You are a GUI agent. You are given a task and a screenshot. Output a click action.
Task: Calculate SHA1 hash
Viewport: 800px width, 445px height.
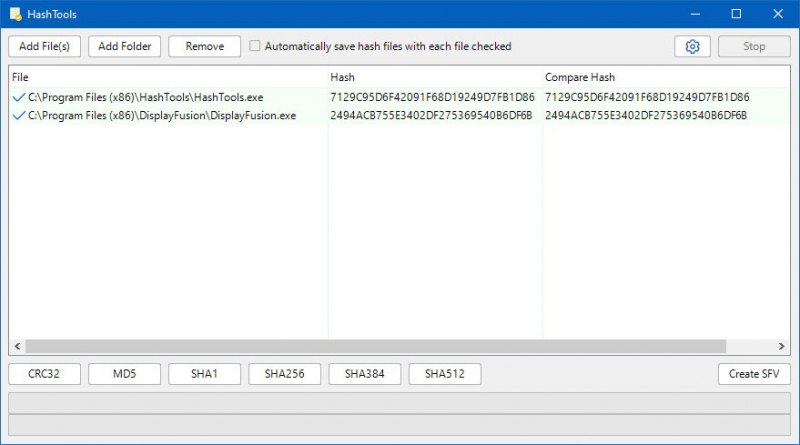[204, 374]
